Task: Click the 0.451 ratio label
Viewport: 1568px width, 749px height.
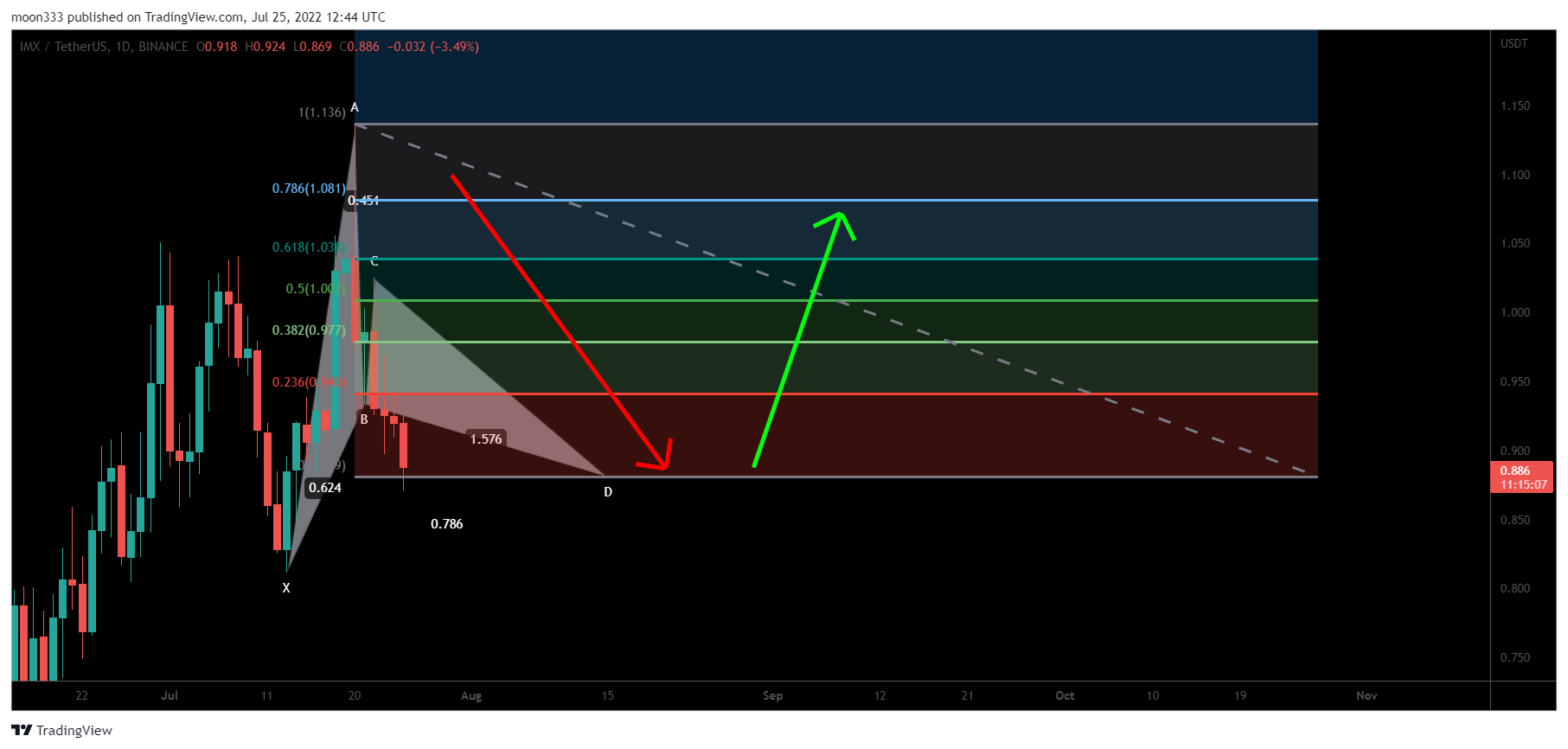Action: click(363, 201)
